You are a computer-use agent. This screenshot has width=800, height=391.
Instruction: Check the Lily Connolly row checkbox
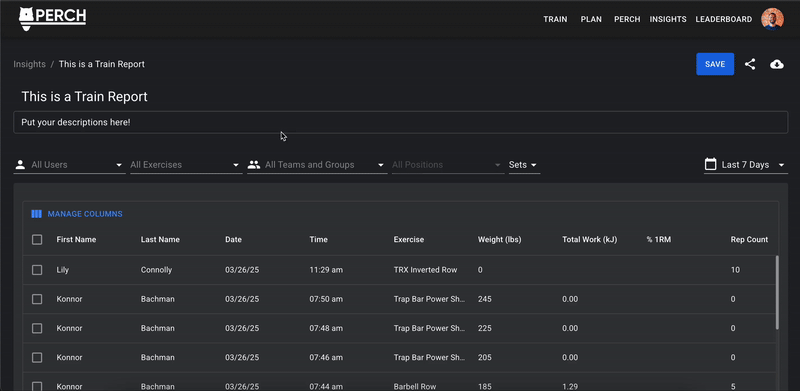coord(37,270)
